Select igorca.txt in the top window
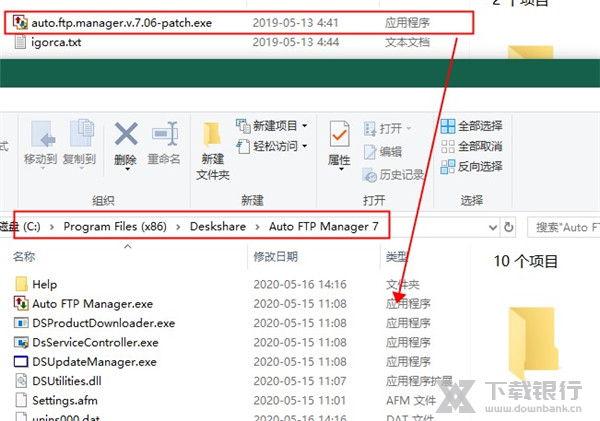The height and width of the screenshot is (421, 600). point(56,42)
